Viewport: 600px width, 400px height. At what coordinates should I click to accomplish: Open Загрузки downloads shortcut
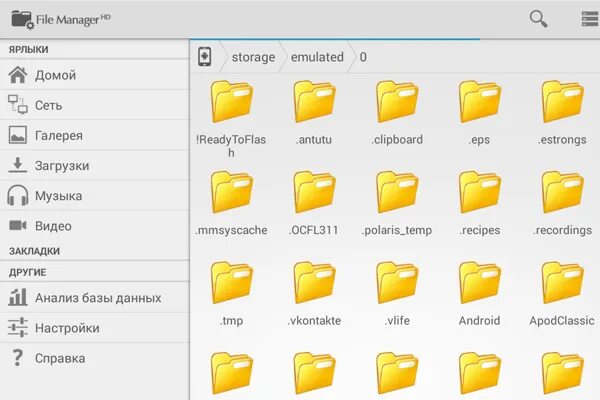(x=95, y=165)
